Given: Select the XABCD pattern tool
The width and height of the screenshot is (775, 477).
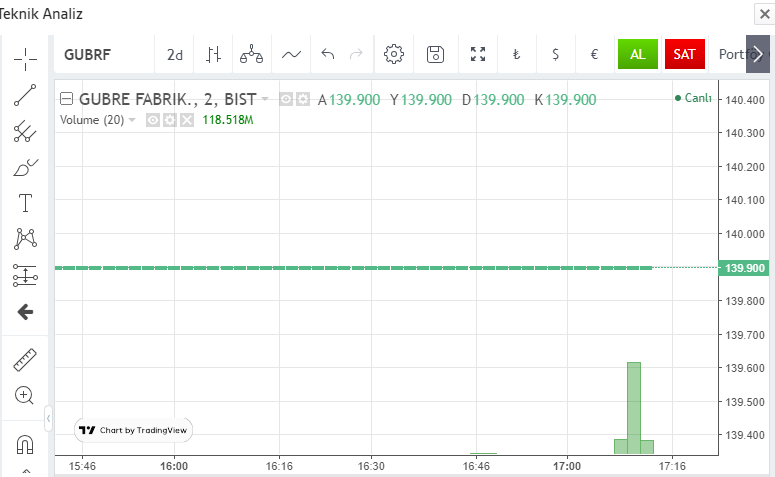Looking at the screenshot, I should [25, 239].
